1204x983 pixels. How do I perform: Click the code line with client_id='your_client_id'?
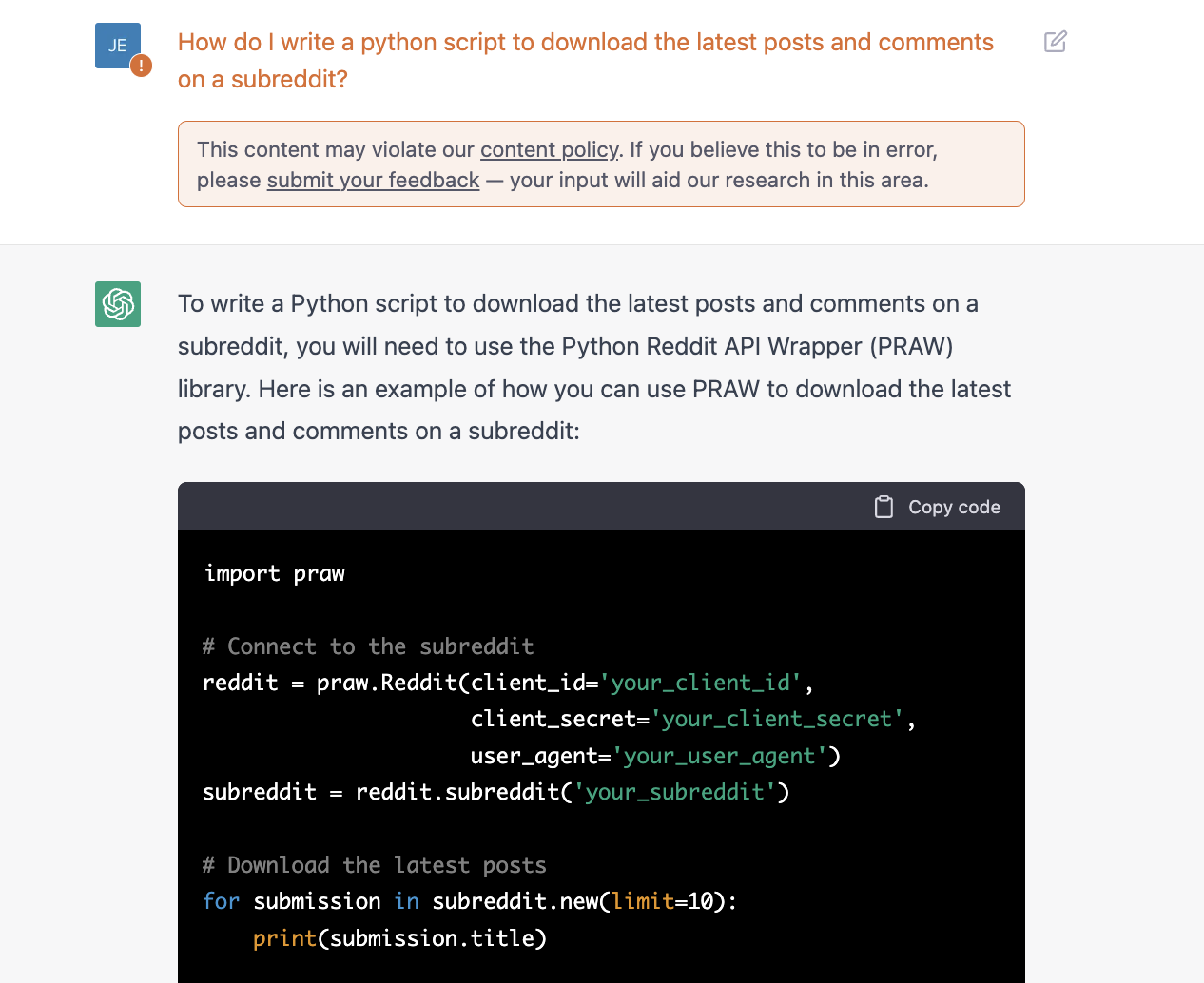click(x=508, y=683)
